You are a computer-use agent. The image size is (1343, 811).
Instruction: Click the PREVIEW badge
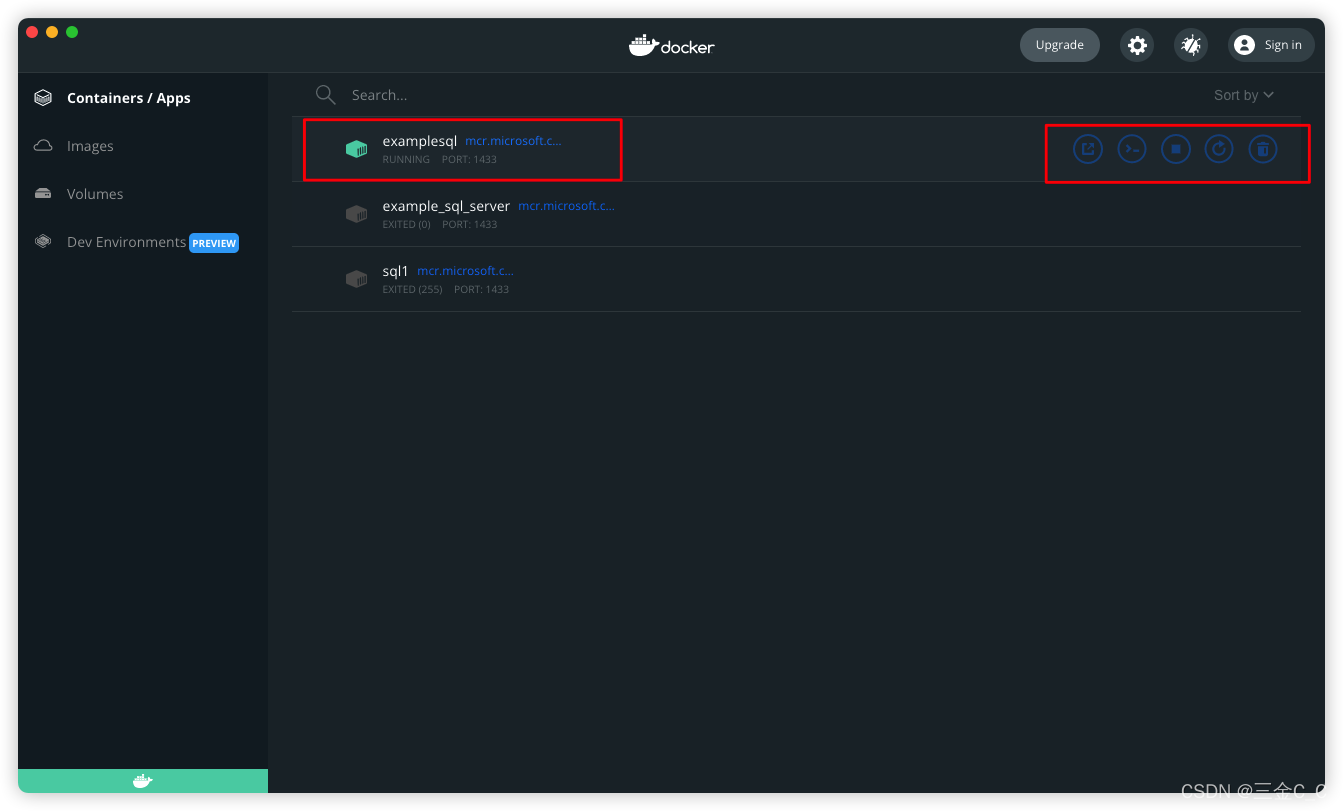[214, 243]
